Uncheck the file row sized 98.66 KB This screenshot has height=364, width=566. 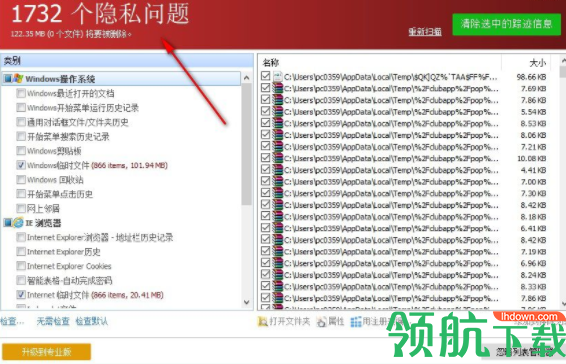click(266, 76)
